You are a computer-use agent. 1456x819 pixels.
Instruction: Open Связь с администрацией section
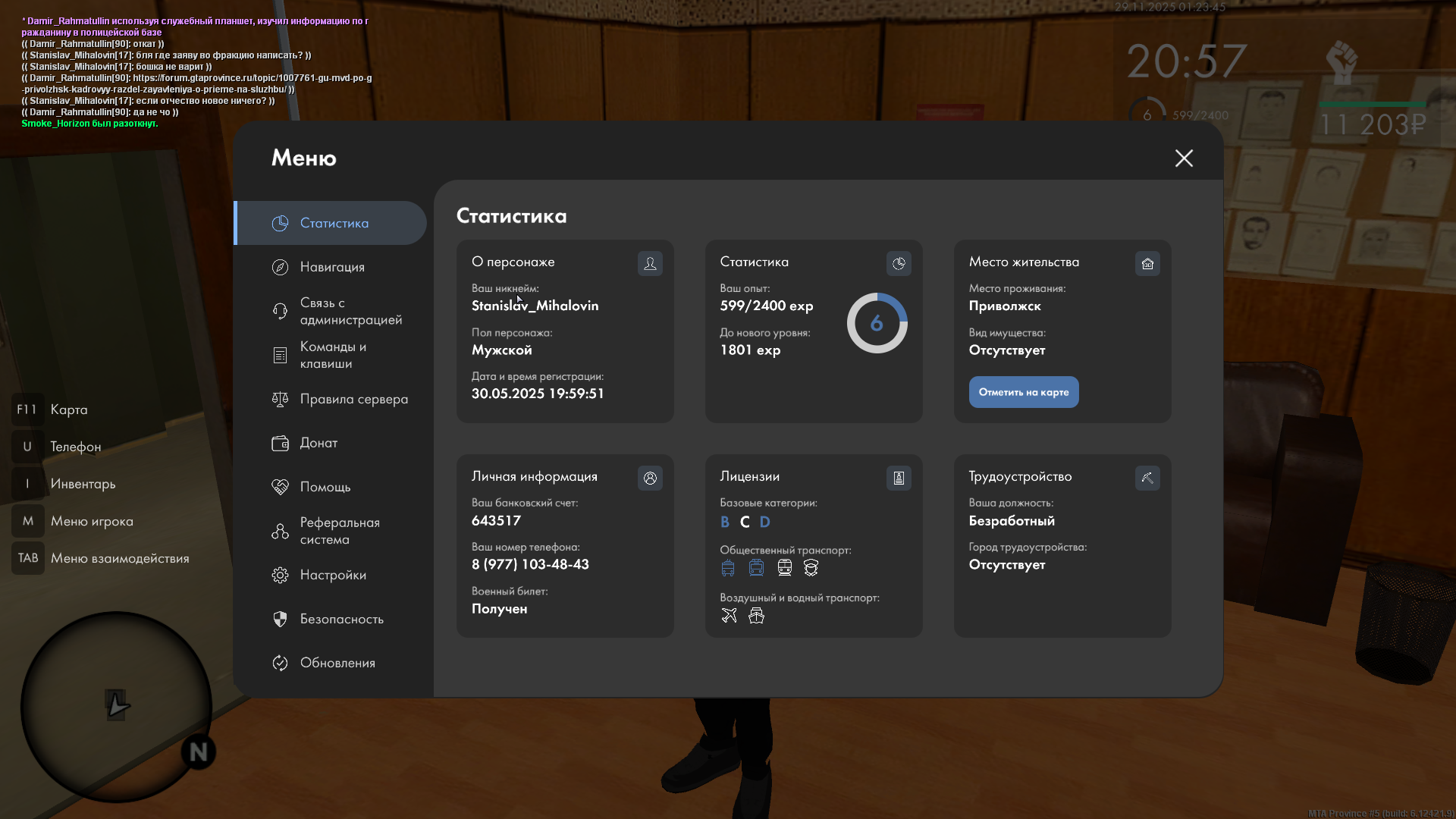click(x=350, y=311)
